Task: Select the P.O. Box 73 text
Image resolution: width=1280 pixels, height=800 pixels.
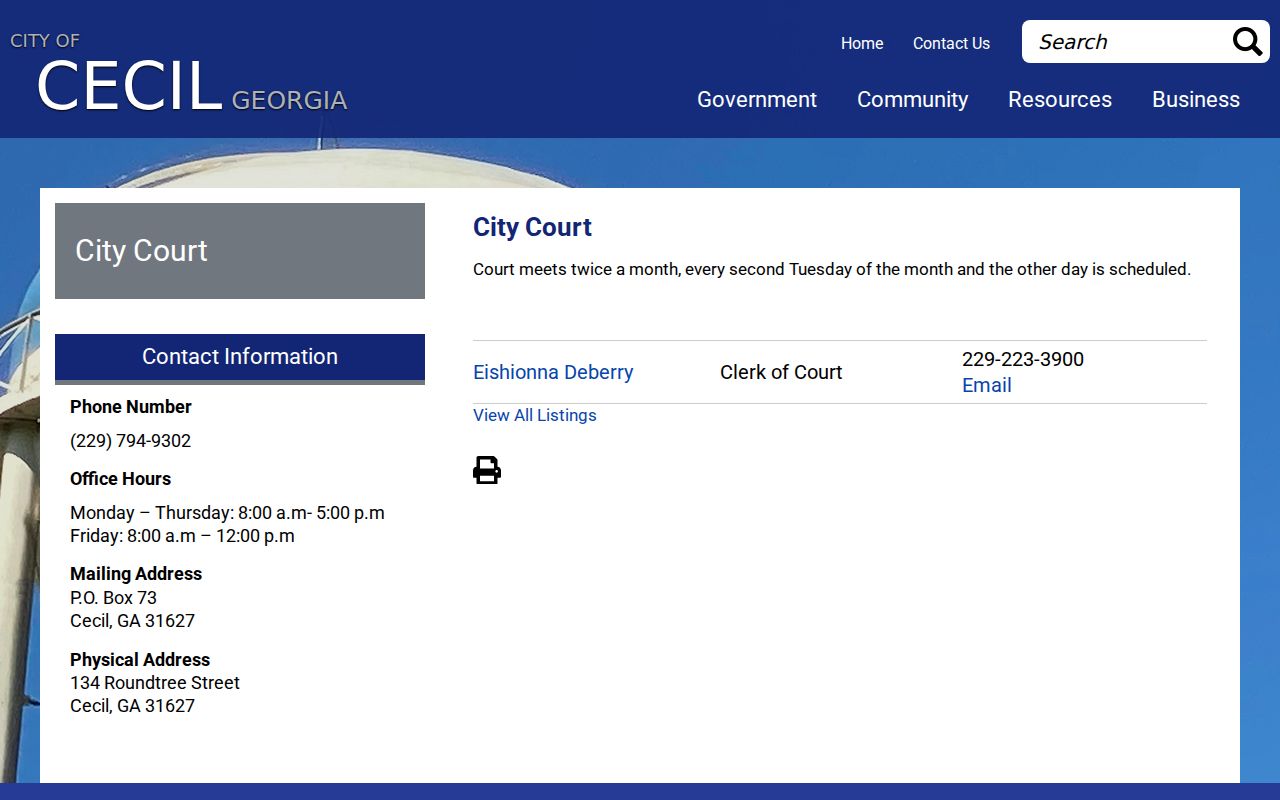Action: [x=113, y=598]
